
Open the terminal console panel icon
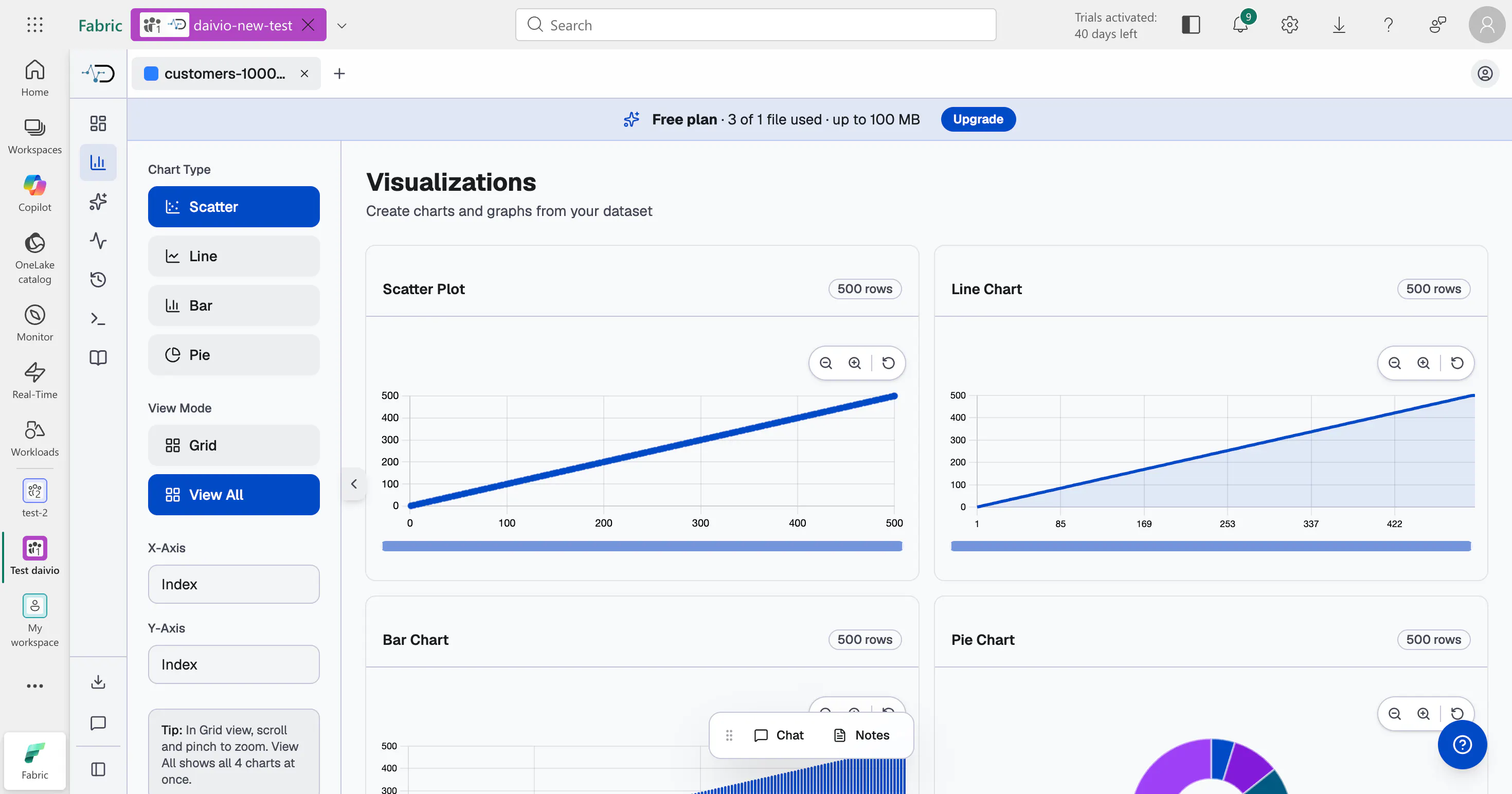click(x=98, y=319)
